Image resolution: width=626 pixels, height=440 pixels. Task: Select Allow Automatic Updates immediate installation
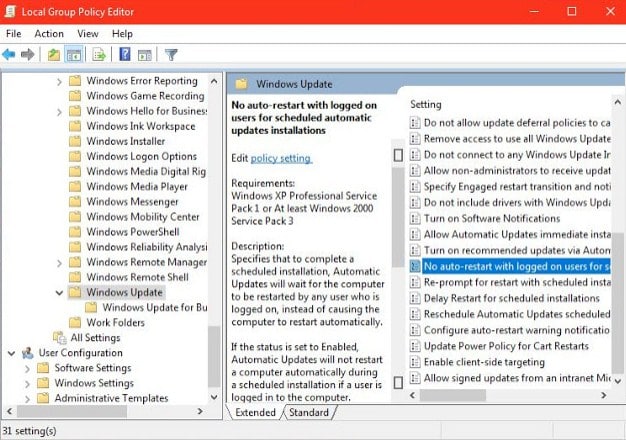(510, 234)
